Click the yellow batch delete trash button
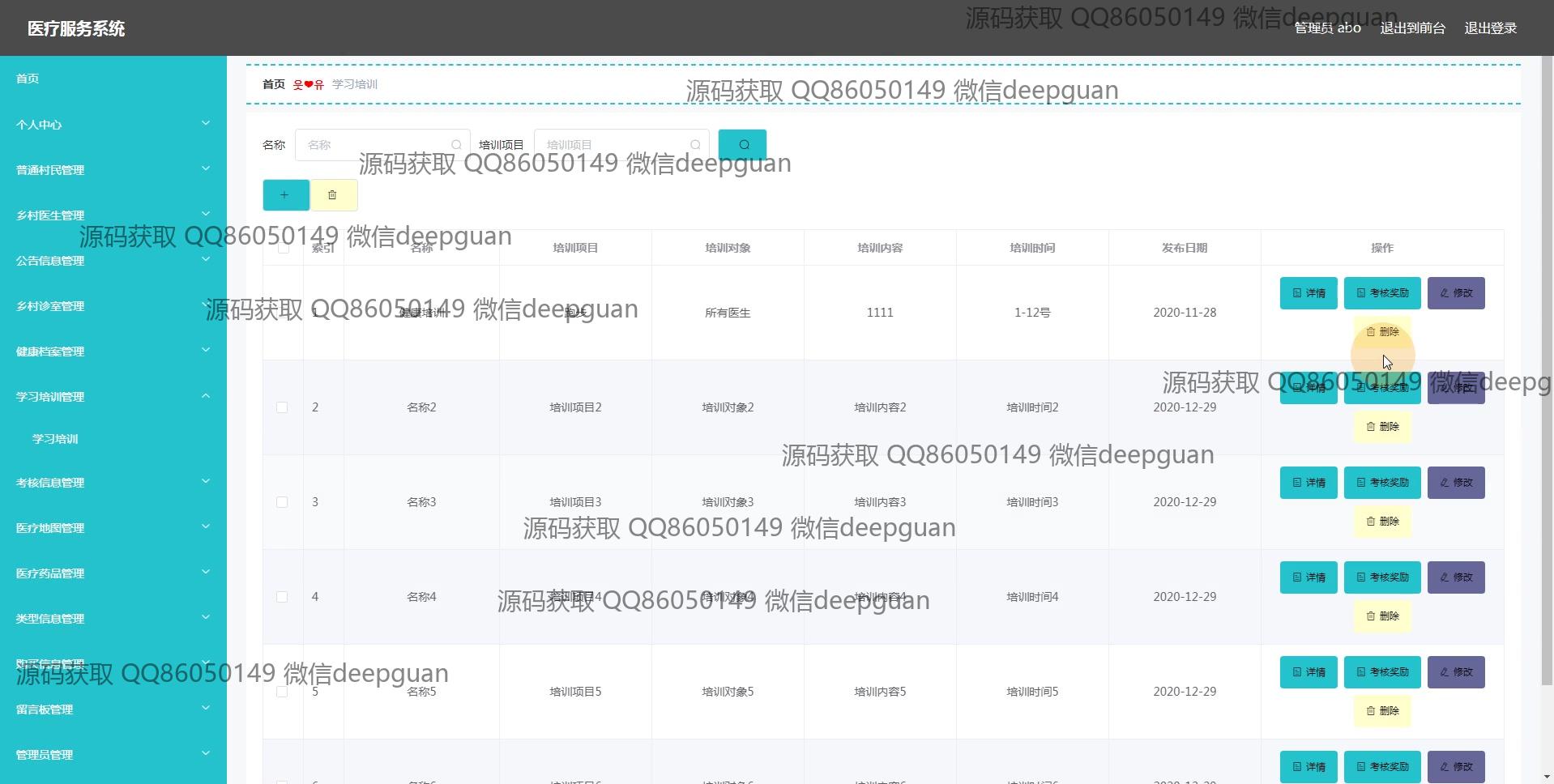The width and height of the screenshot is (1554, 784). click(333, 195)
